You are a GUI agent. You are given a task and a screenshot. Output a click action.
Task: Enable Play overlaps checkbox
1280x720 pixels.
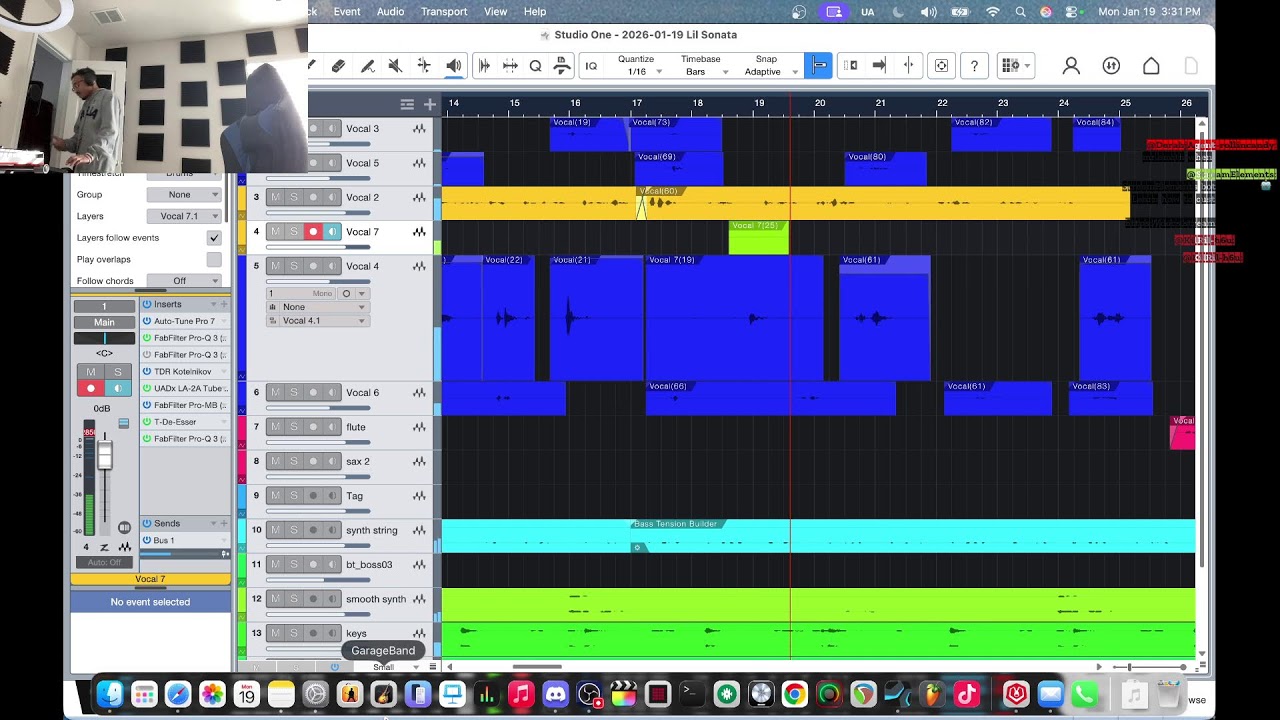(x=214, y=259)
